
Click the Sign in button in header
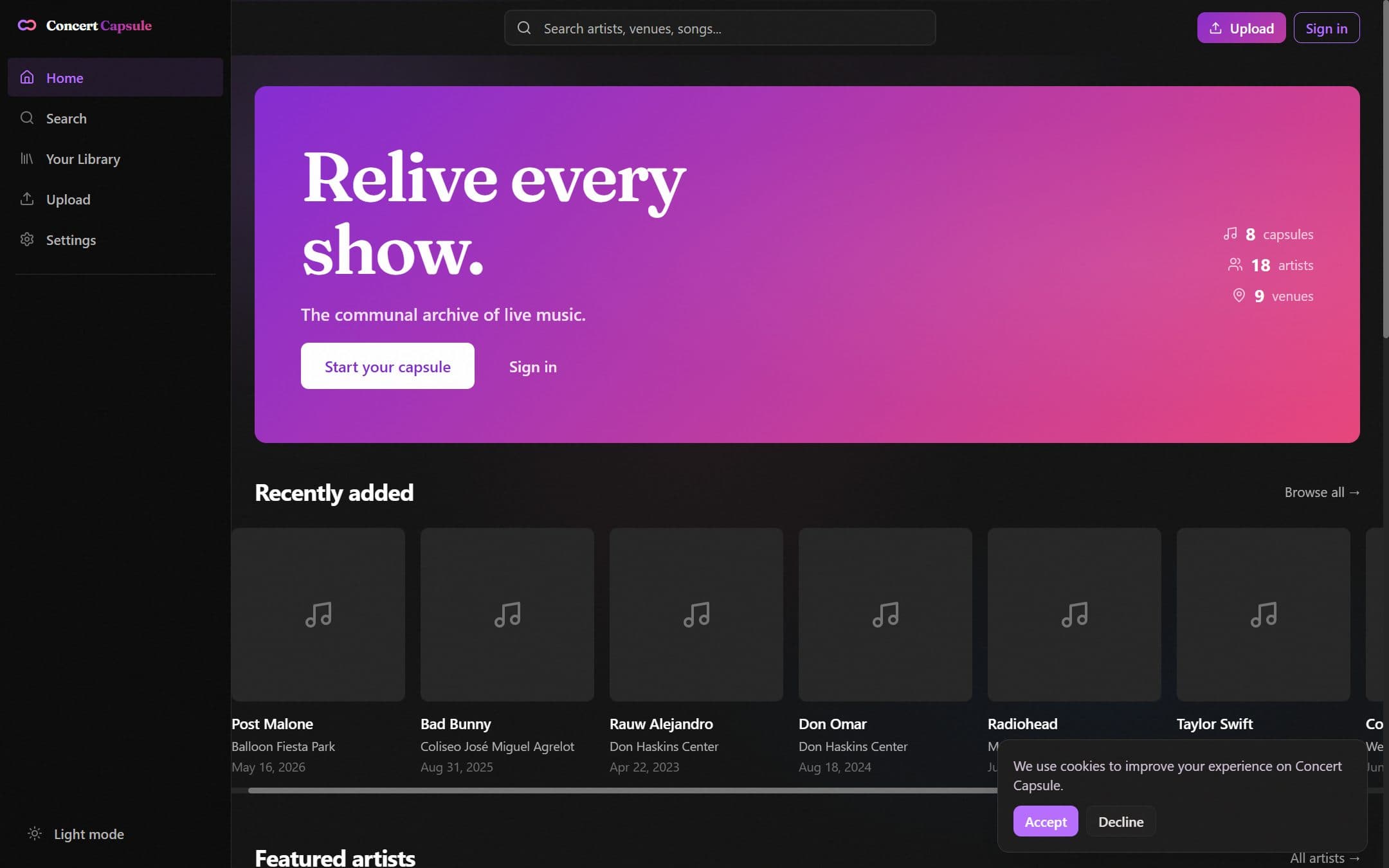point(1326,28)
